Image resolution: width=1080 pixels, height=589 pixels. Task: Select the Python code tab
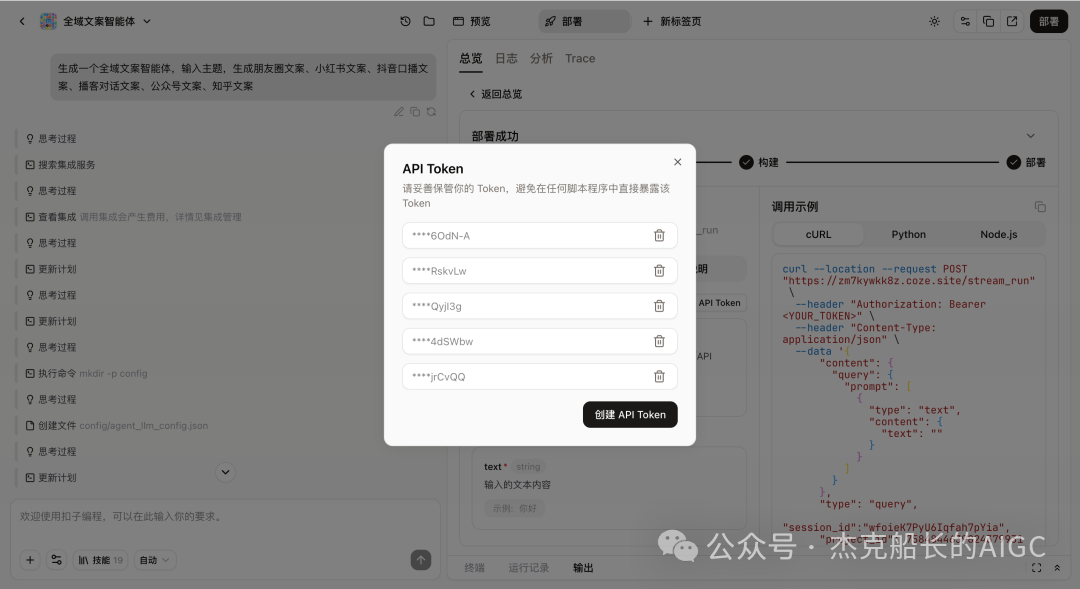[908, 234]
